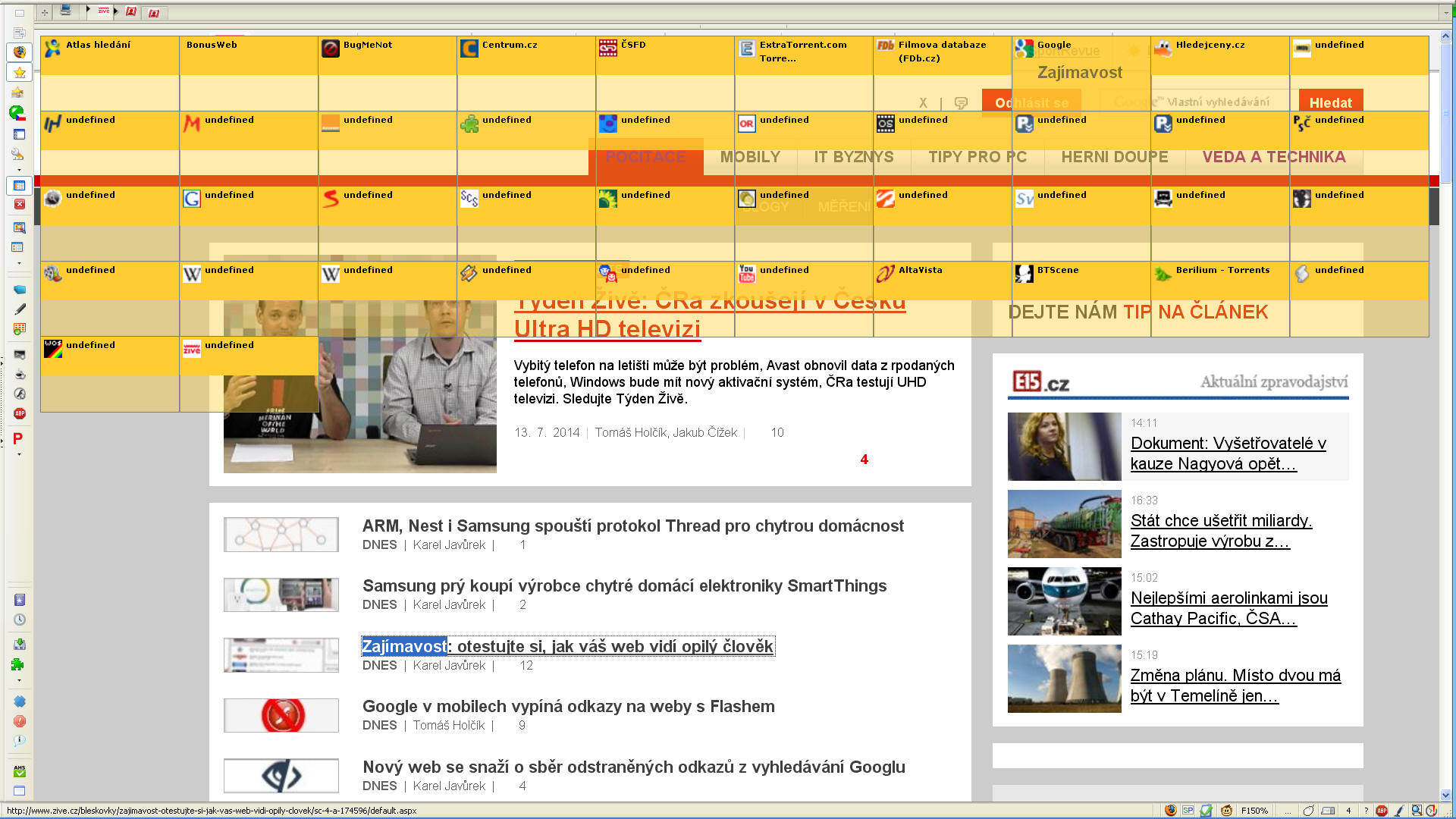Click the F150% zoom level in status bar
The width and height of the screenshot is (1456, 819).
coord(1254,811)
